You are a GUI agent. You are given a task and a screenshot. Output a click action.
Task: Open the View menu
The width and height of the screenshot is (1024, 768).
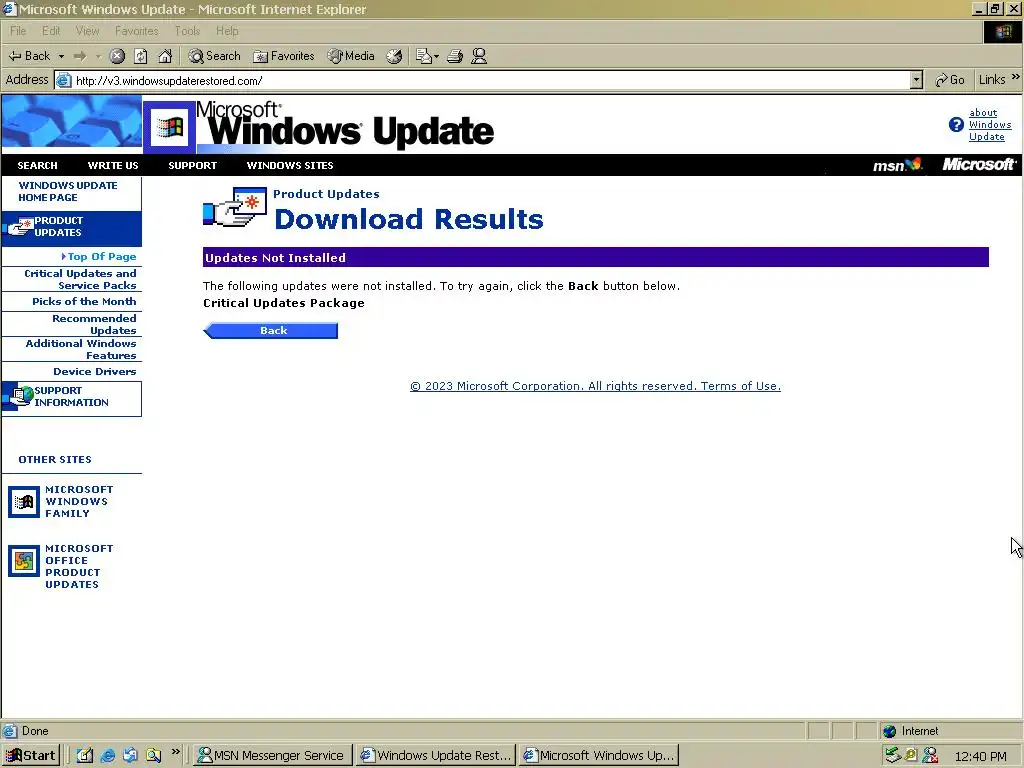tap(88, 31)
